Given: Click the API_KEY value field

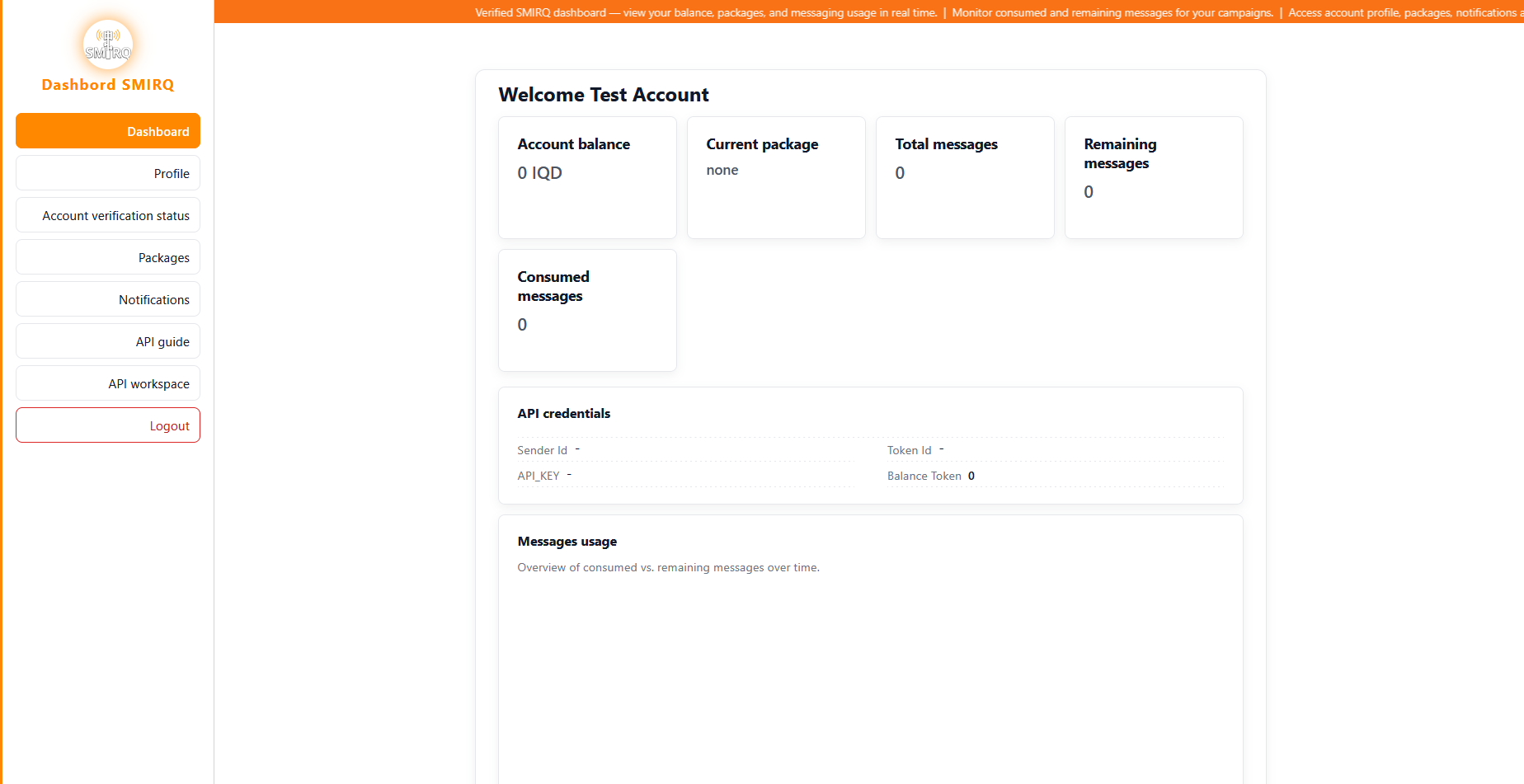Looking at the screenshot, I should [x=569, y=476].
